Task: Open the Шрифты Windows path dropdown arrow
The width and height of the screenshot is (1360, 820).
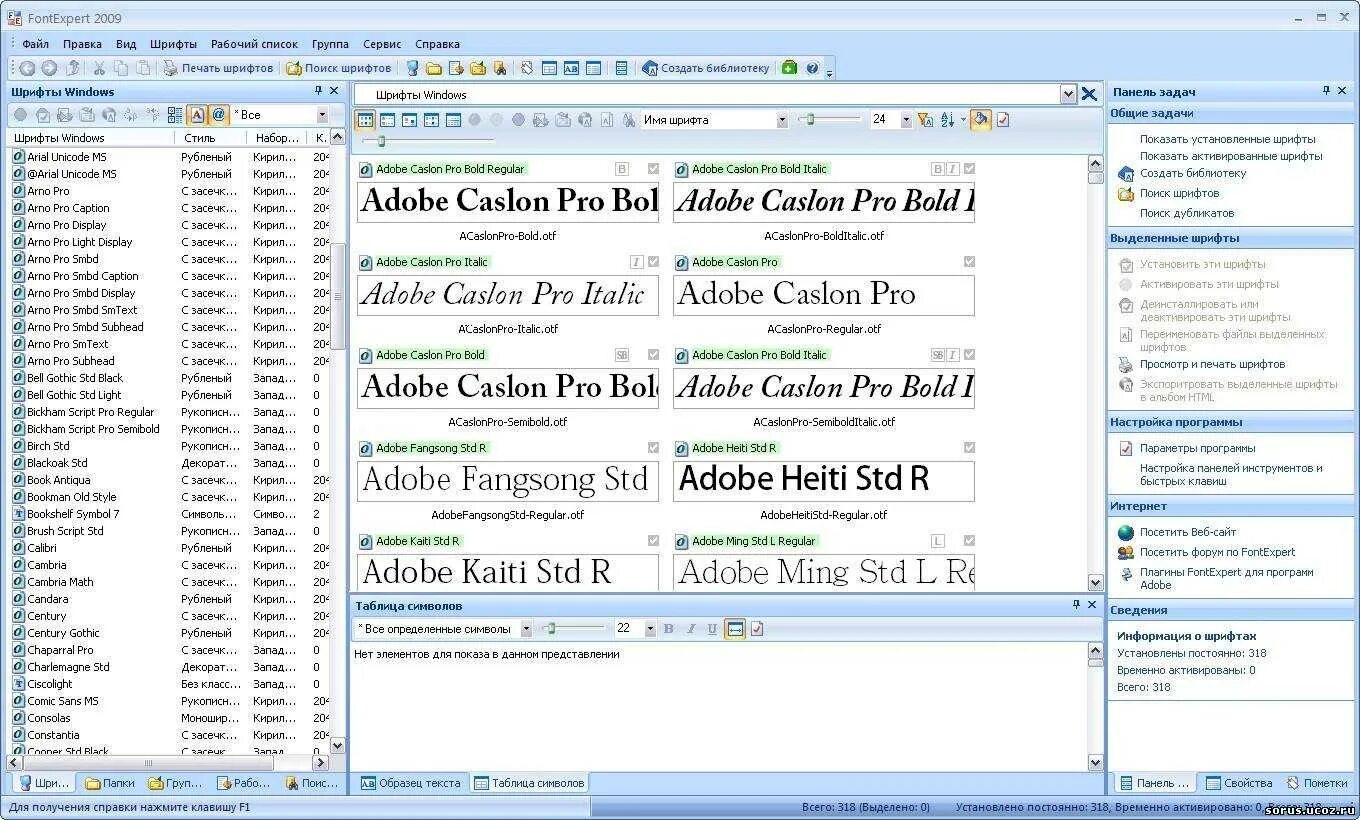Action: tap(1068, 94)
